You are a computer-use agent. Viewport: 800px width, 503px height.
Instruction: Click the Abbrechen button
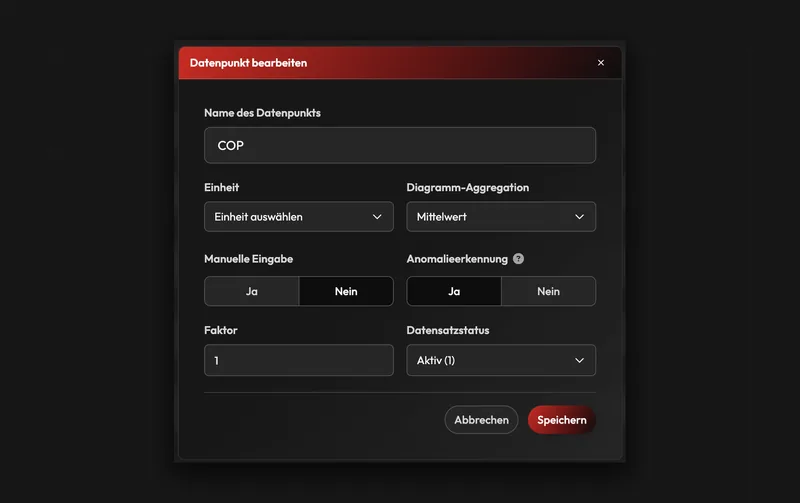[x=482, y=420]
